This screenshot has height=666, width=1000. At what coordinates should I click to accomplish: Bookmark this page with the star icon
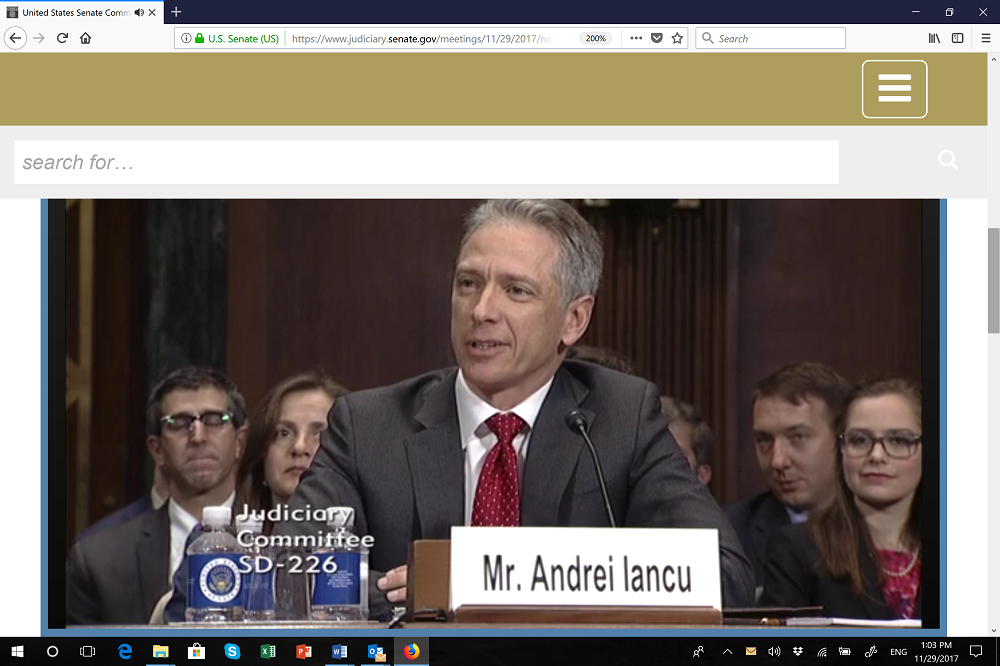click(x=677, y=38)
